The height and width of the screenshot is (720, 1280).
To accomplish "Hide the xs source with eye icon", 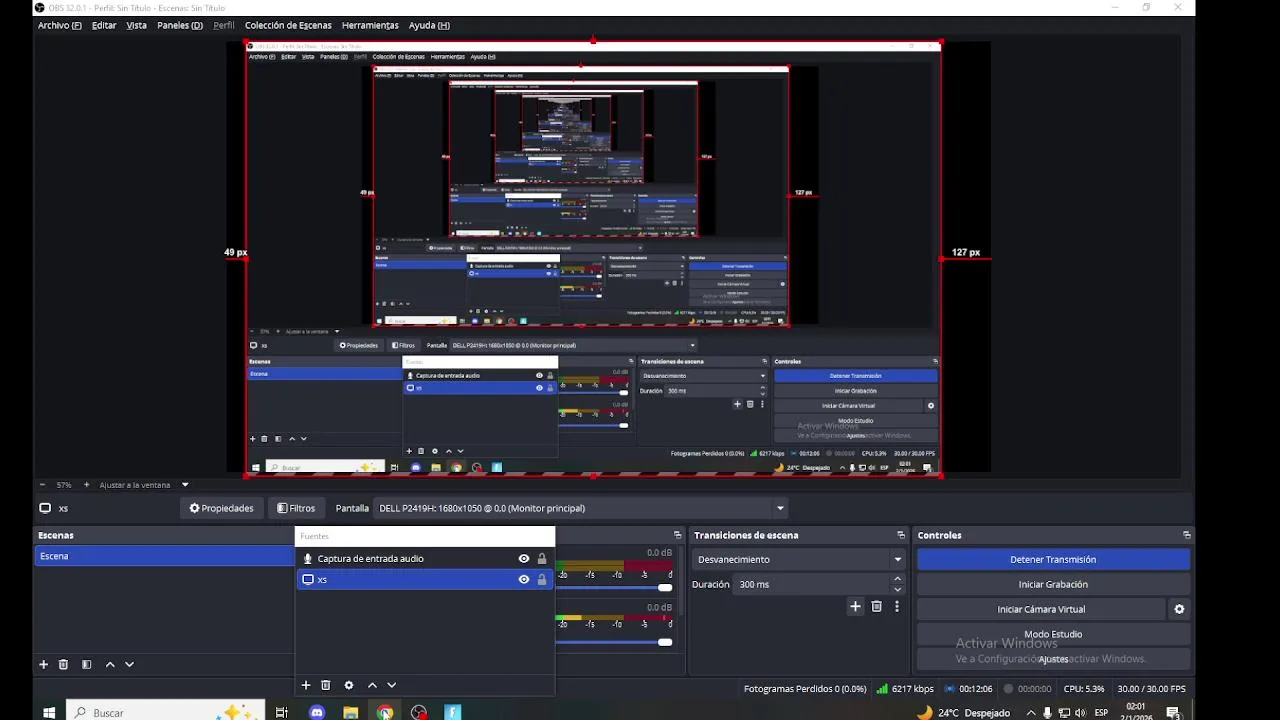I will (x=523, y=580).
